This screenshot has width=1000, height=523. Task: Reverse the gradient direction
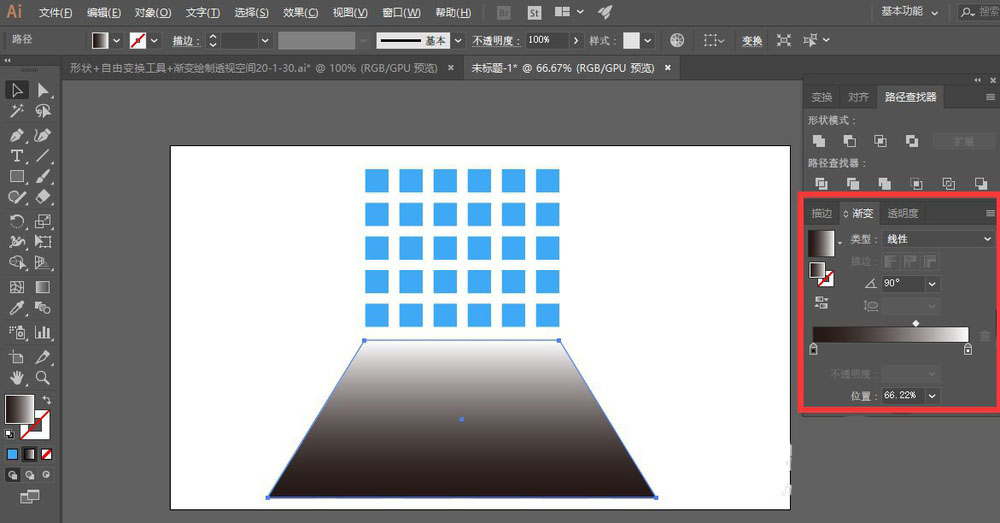pos(821,303)
